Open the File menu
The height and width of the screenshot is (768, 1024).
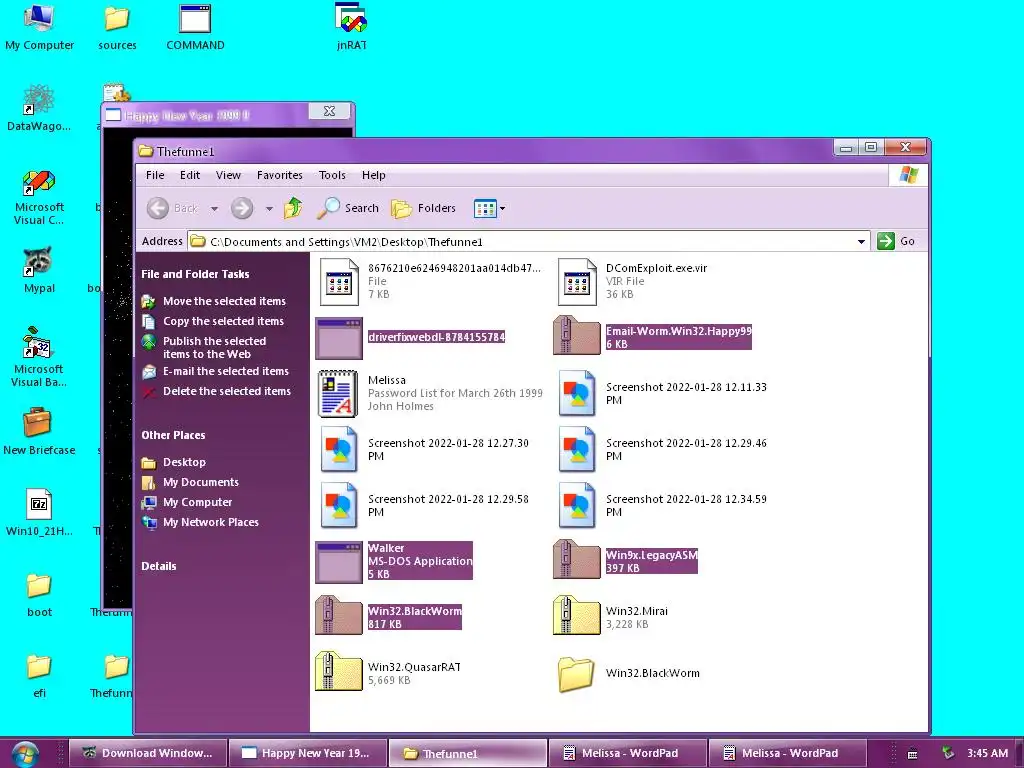(x=155, y=175)
